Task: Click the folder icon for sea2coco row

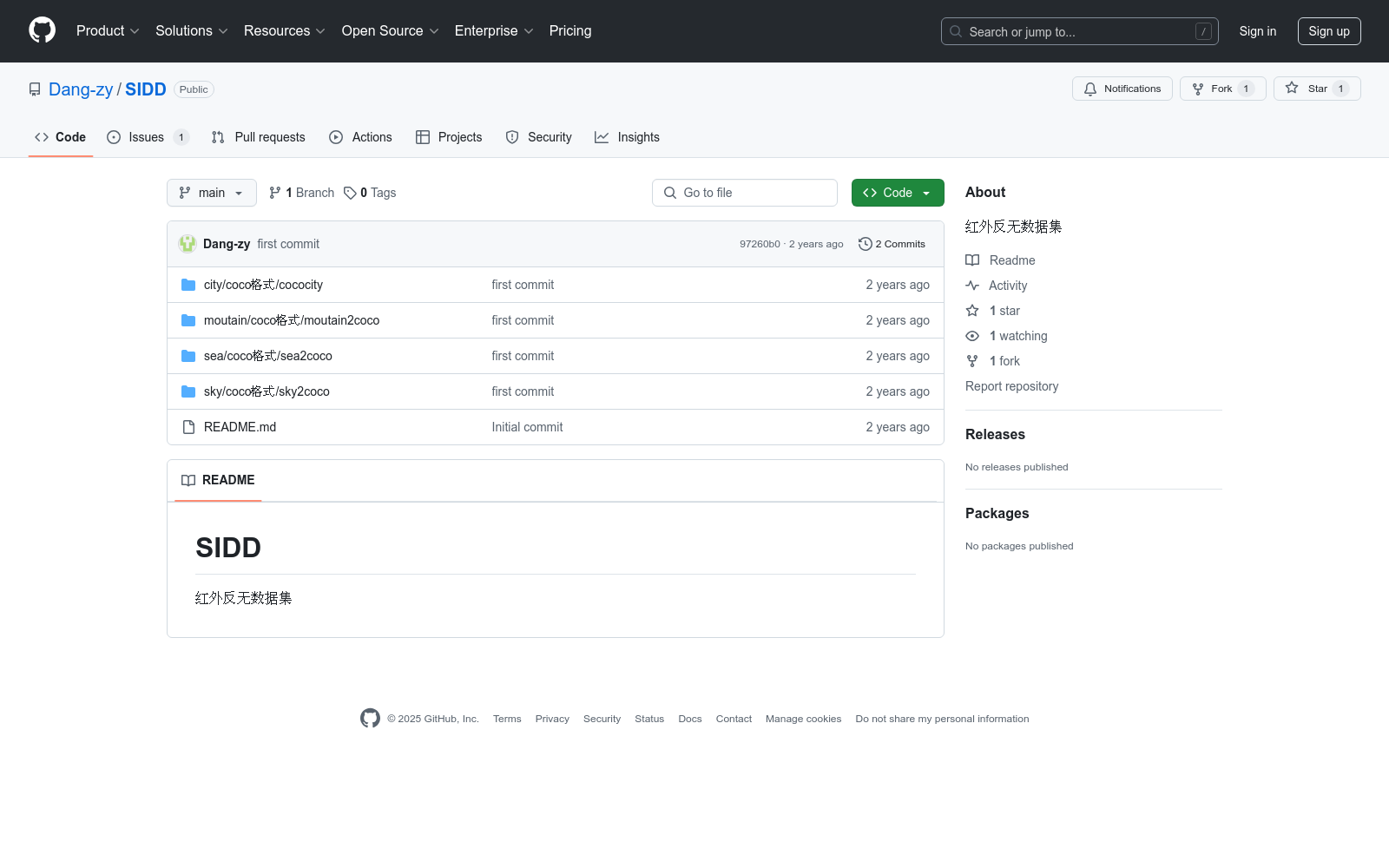Action: (188, 356)
